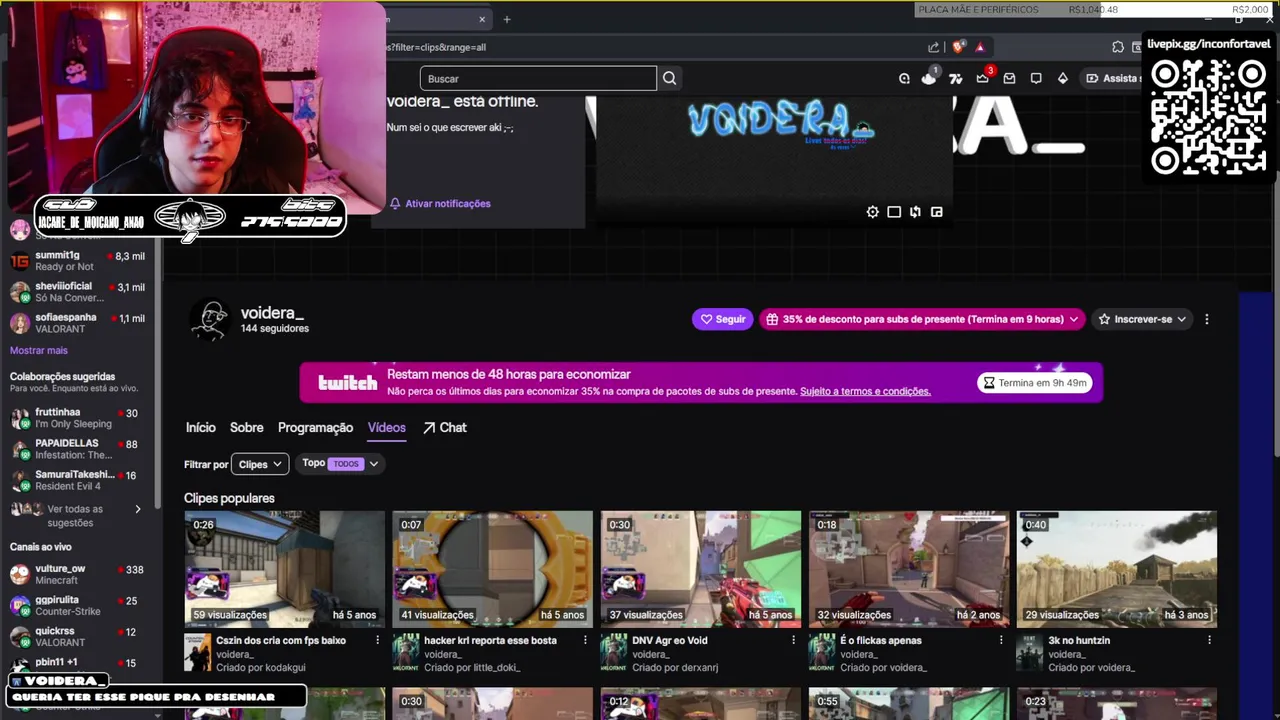This screenshot has height=720, width=1280.
Task: Open the Programação tab
Action: pyautogui.click(x=315, y=427)
